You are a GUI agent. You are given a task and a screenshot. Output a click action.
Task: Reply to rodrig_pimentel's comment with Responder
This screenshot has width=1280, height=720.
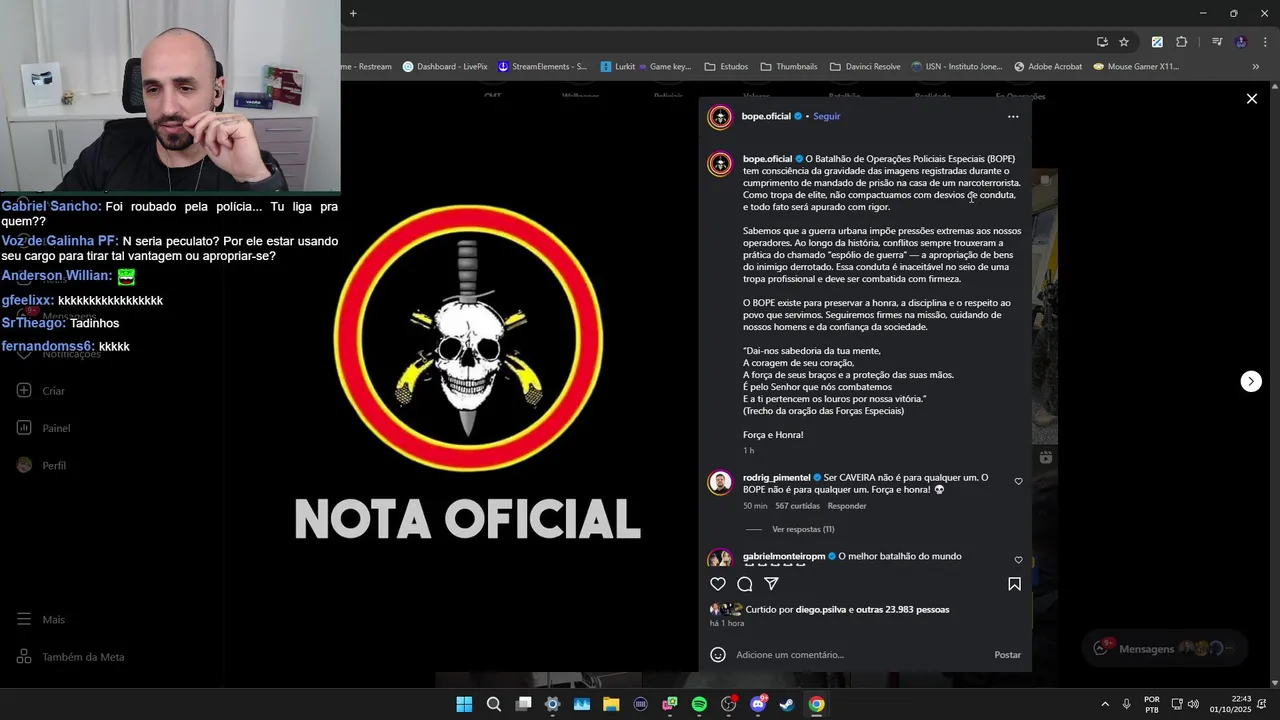click(847, 506)
